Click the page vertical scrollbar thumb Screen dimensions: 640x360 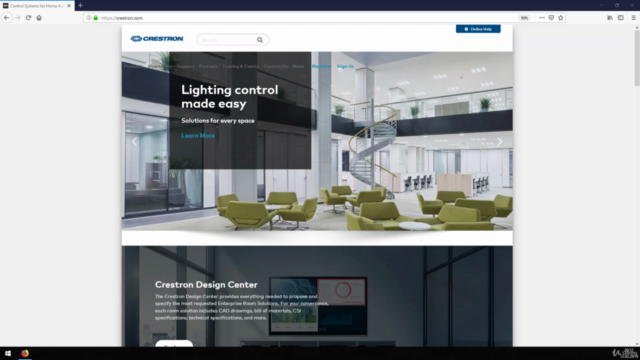pyautogui.click(x=637, y=58)
